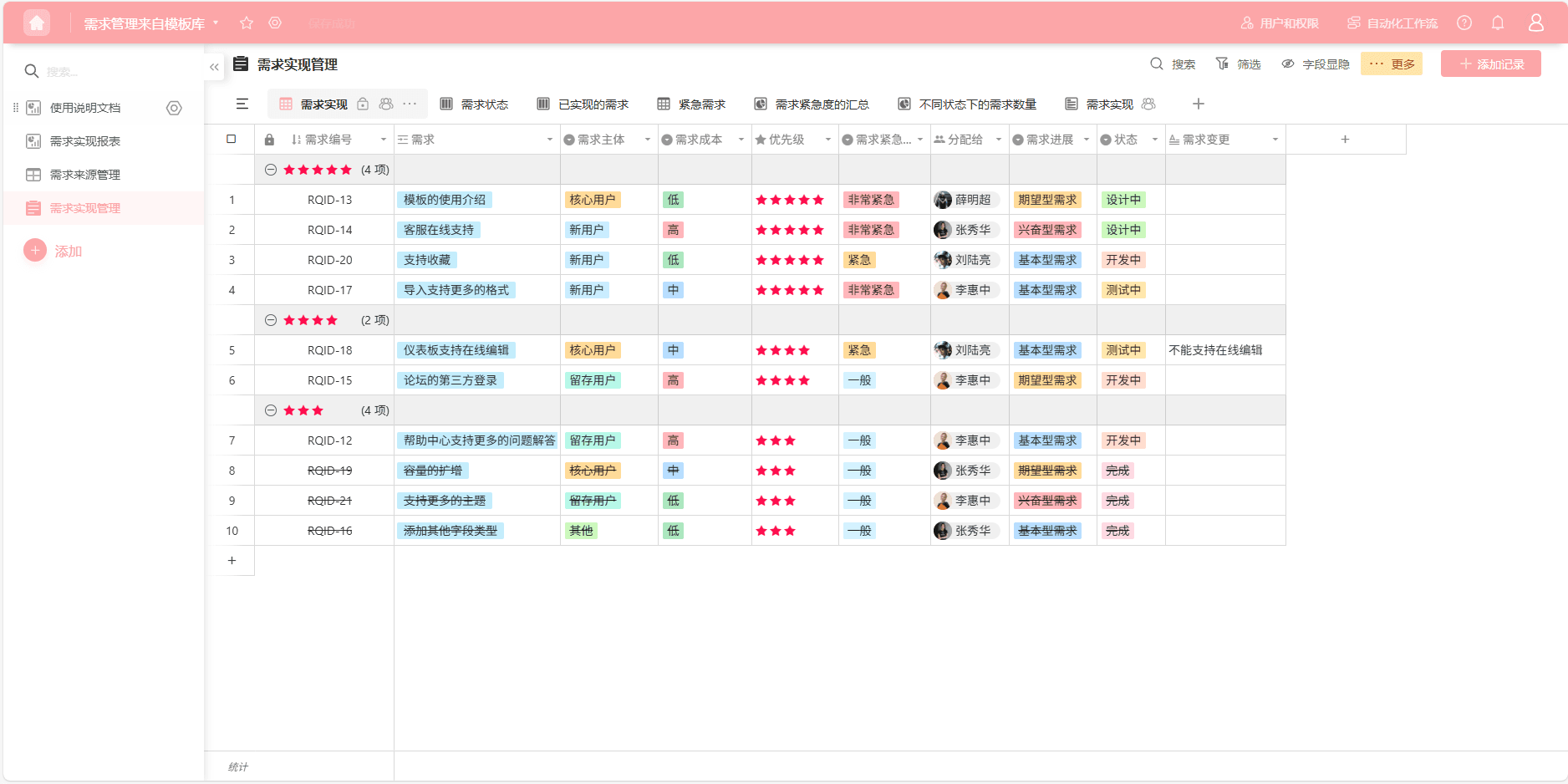Toggle 字段显隐 field visibility
Screen dimensions: 1568x784
[x=1316, y=64]
